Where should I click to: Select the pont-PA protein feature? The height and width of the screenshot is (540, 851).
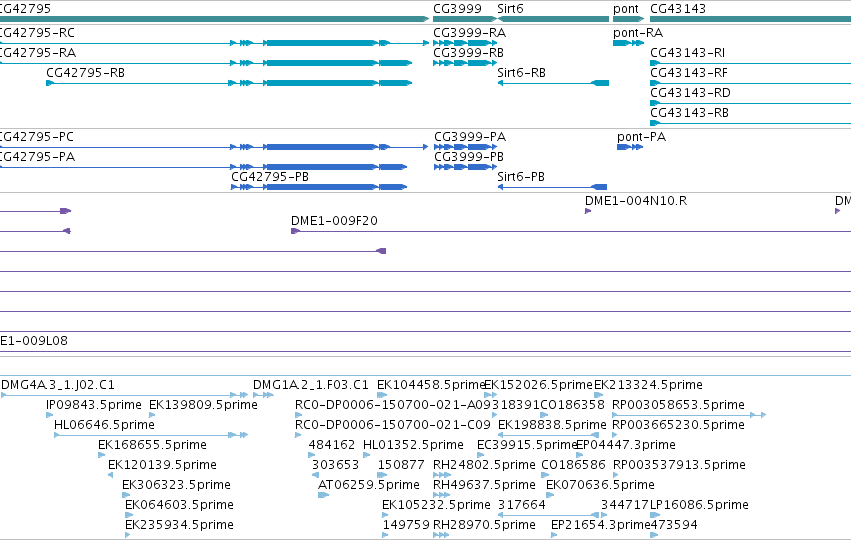coord(630,147)
